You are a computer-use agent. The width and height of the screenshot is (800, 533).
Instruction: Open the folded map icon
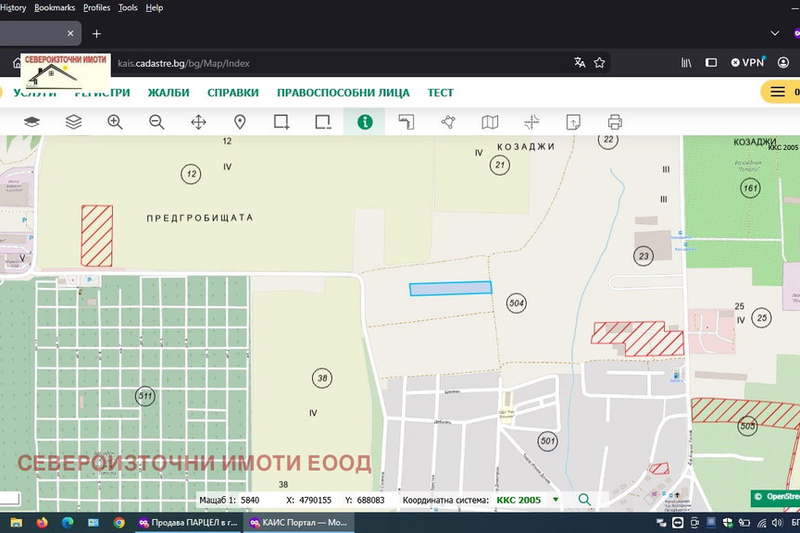490,122
